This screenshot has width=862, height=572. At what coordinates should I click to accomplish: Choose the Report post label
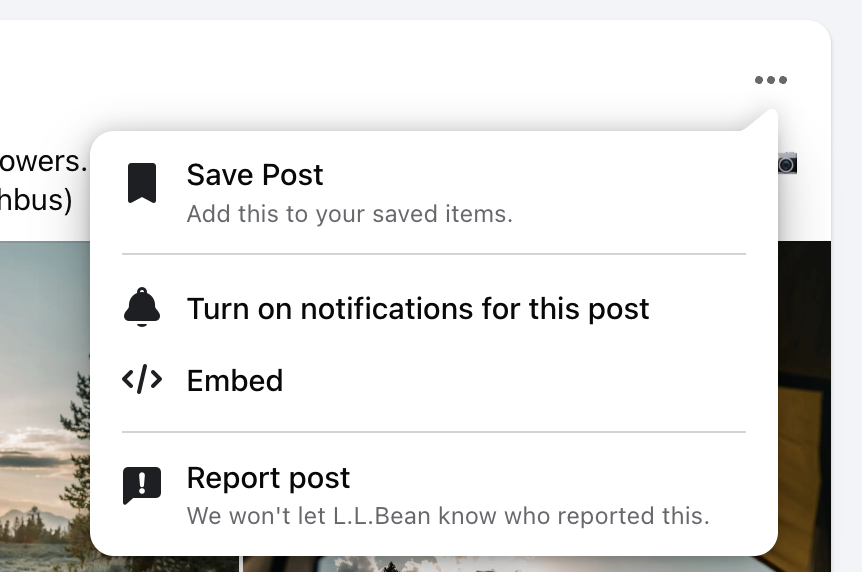point(268,477)
